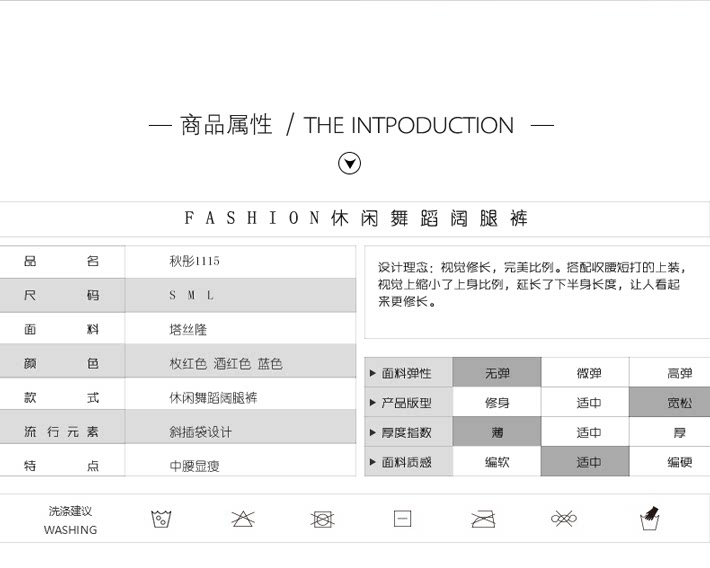Click the FASHION休闲舞蹈阔腿裤 title bar
The height and width of the screenshot is (568, 710).
355,219
